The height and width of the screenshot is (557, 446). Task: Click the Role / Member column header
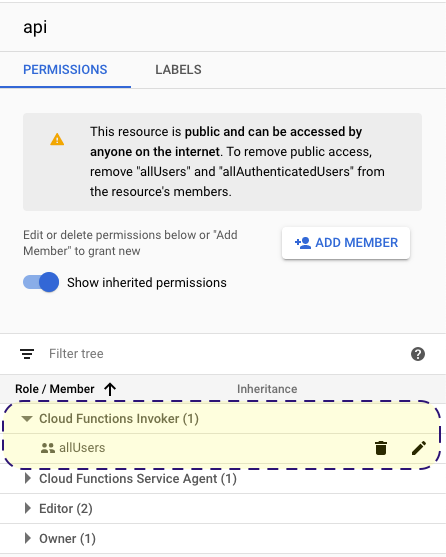click(55, 389)
